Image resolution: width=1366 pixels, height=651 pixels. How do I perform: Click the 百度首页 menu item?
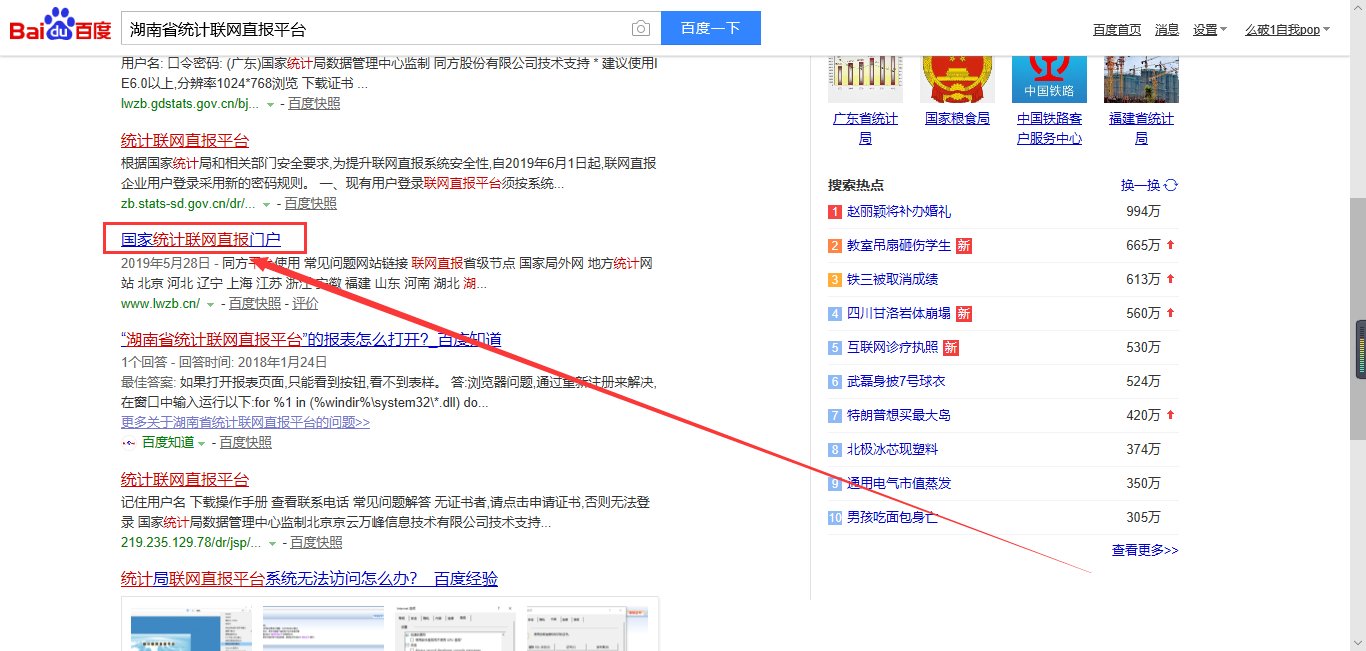click(1116, 29)
